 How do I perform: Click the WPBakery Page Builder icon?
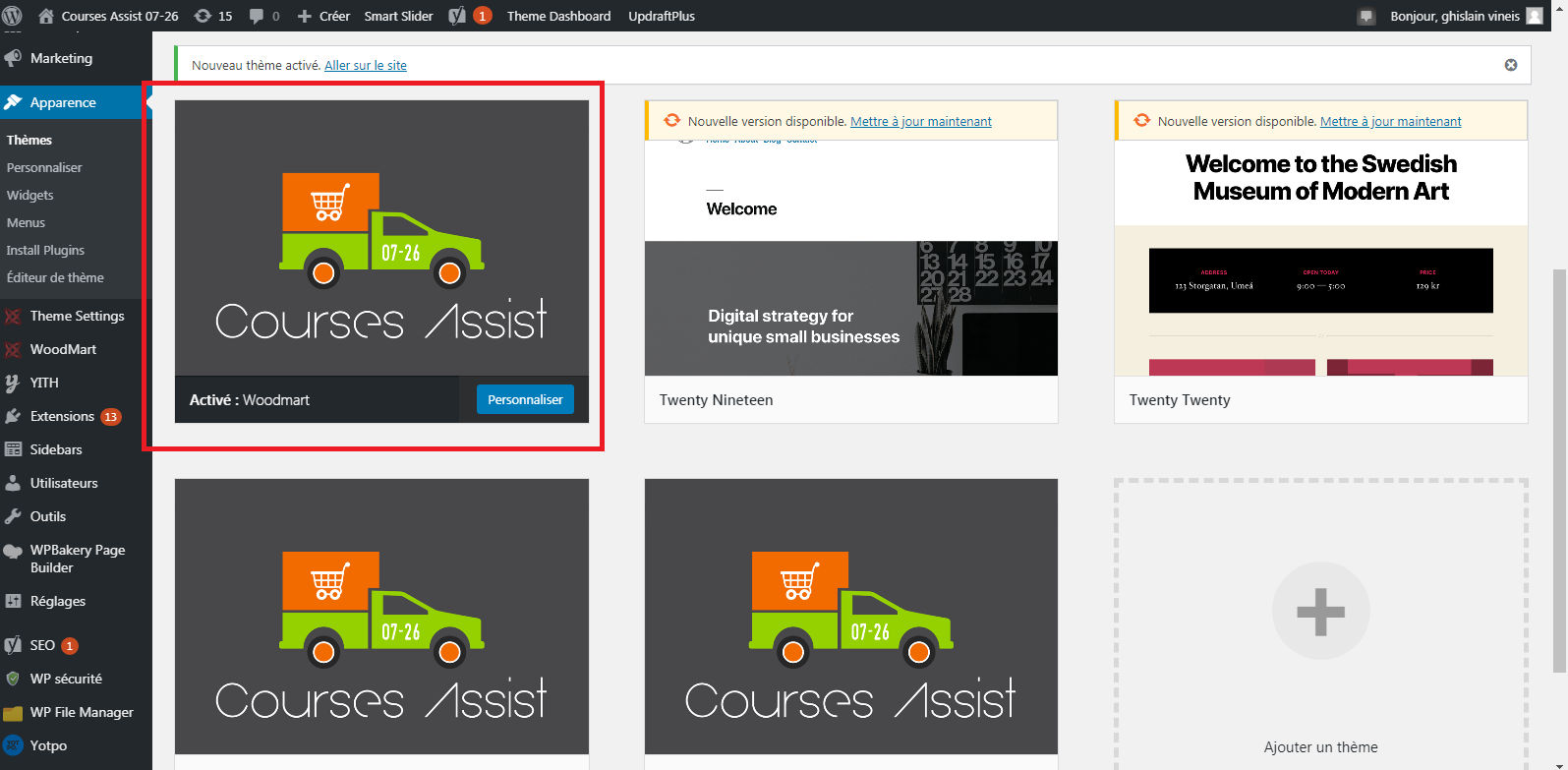pyautogui.click(x=13, y=551)
